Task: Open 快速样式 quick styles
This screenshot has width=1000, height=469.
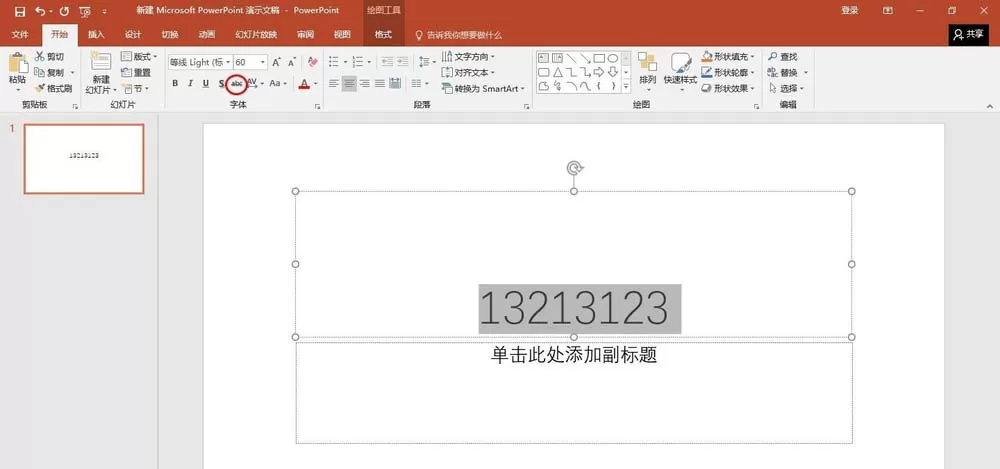Action: coord(680,70)
